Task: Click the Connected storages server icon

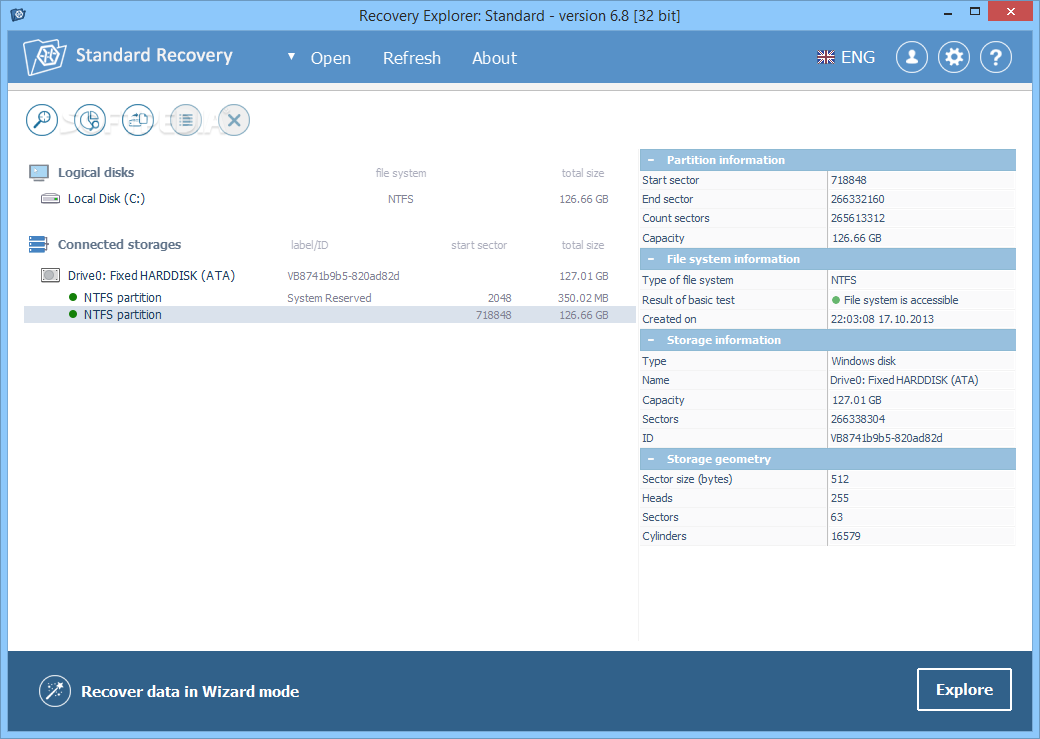Action: [x=38, y=244]
